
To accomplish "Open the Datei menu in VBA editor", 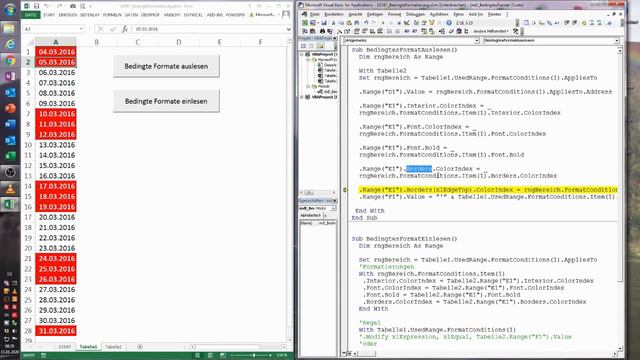I will [314, 14].
